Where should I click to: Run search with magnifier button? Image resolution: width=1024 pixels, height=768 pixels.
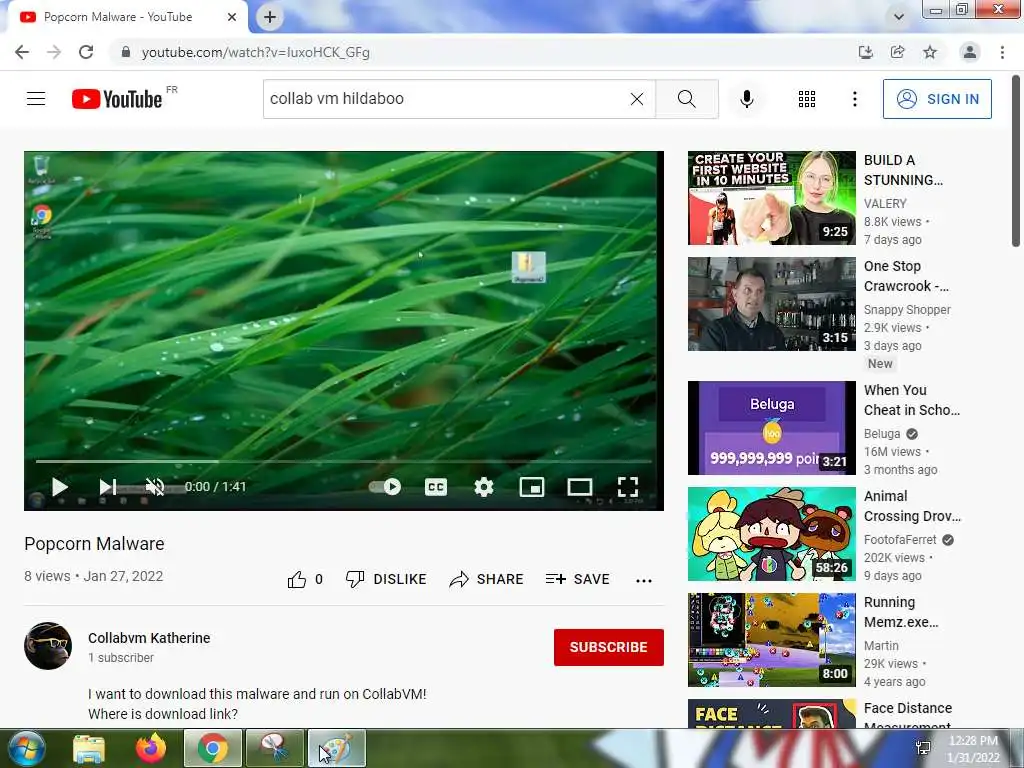[x=686, y=99]
